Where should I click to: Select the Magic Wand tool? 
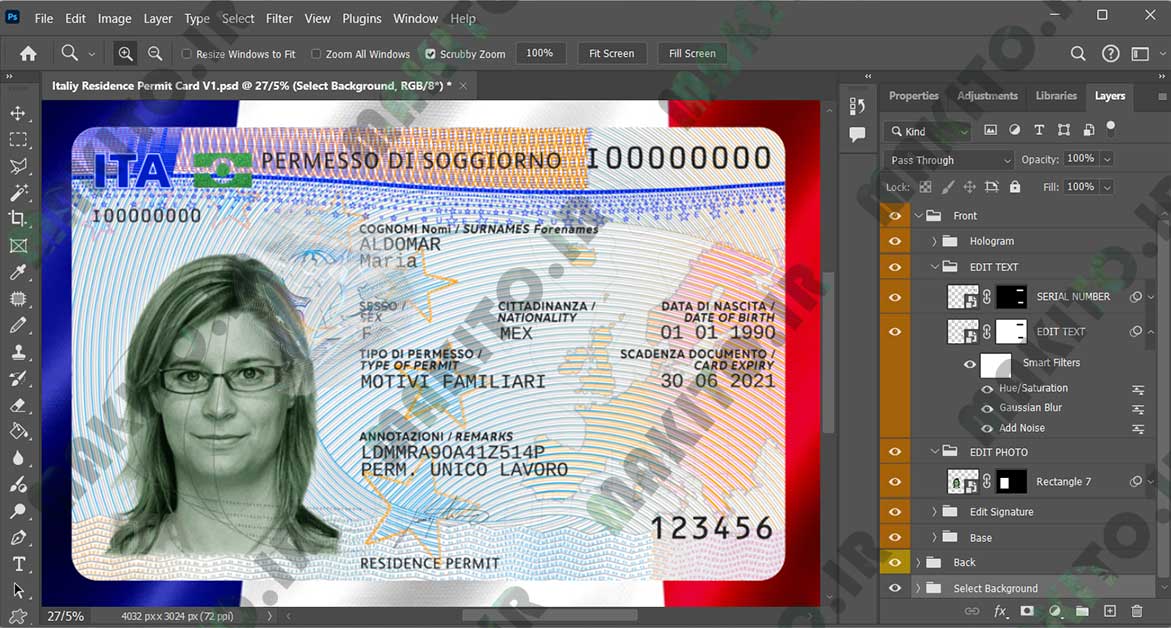pyautogui.click(x=18, y=193)
